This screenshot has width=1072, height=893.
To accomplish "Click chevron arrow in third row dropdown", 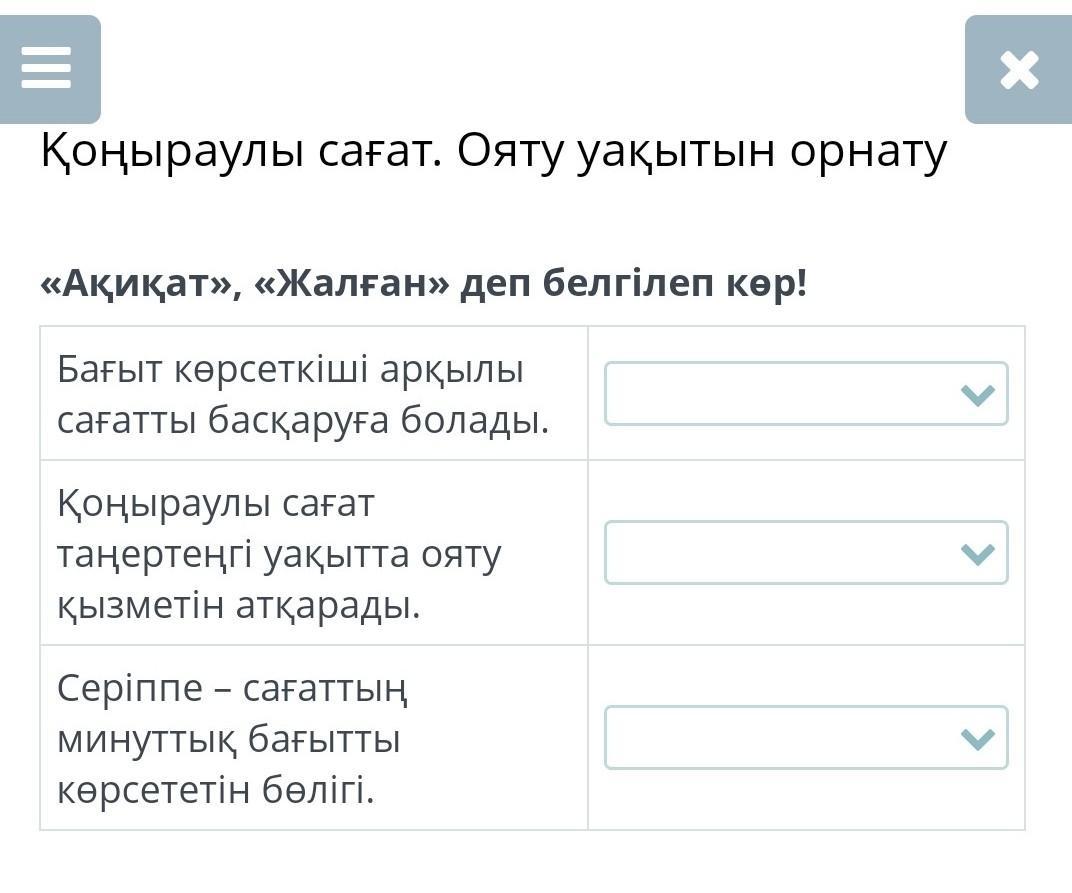I will coord(977,739).
